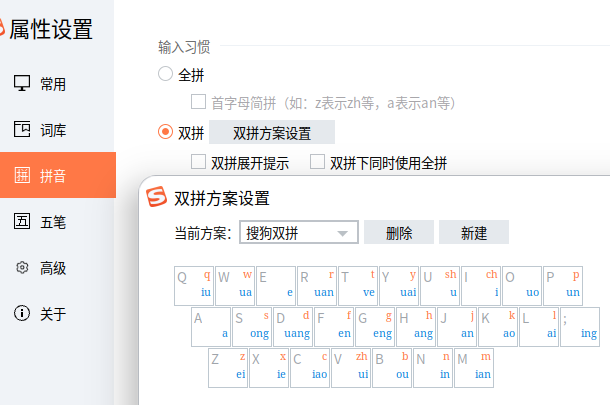Enable 双拼下同时使用全拼 checkbox
The image size is (610, 405).
[317, 161]
